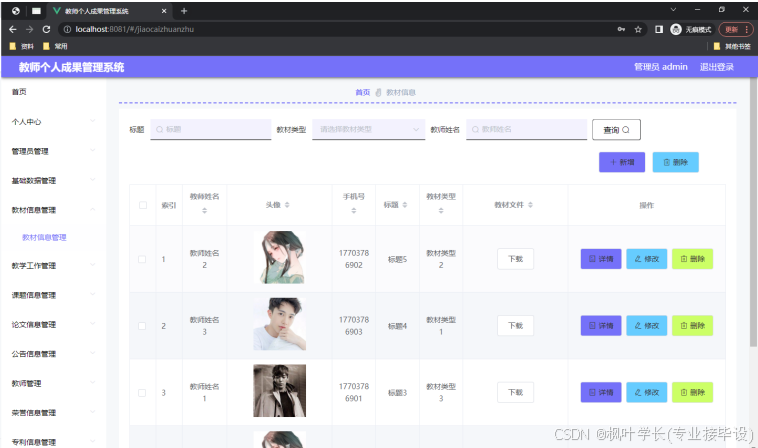The height and width of the screenshot is (448, 758).
Task: Open 荣誉信息管理 sidebar menu
Action: click(x=53, y=413)
